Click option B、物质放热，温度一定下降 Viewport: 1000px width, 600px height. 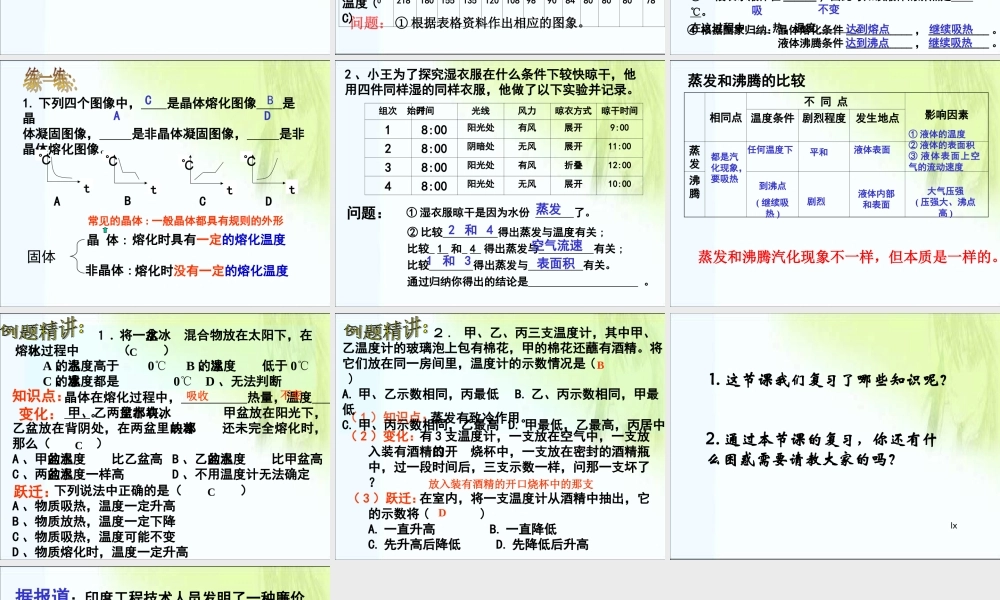click(x=94, y=522)
